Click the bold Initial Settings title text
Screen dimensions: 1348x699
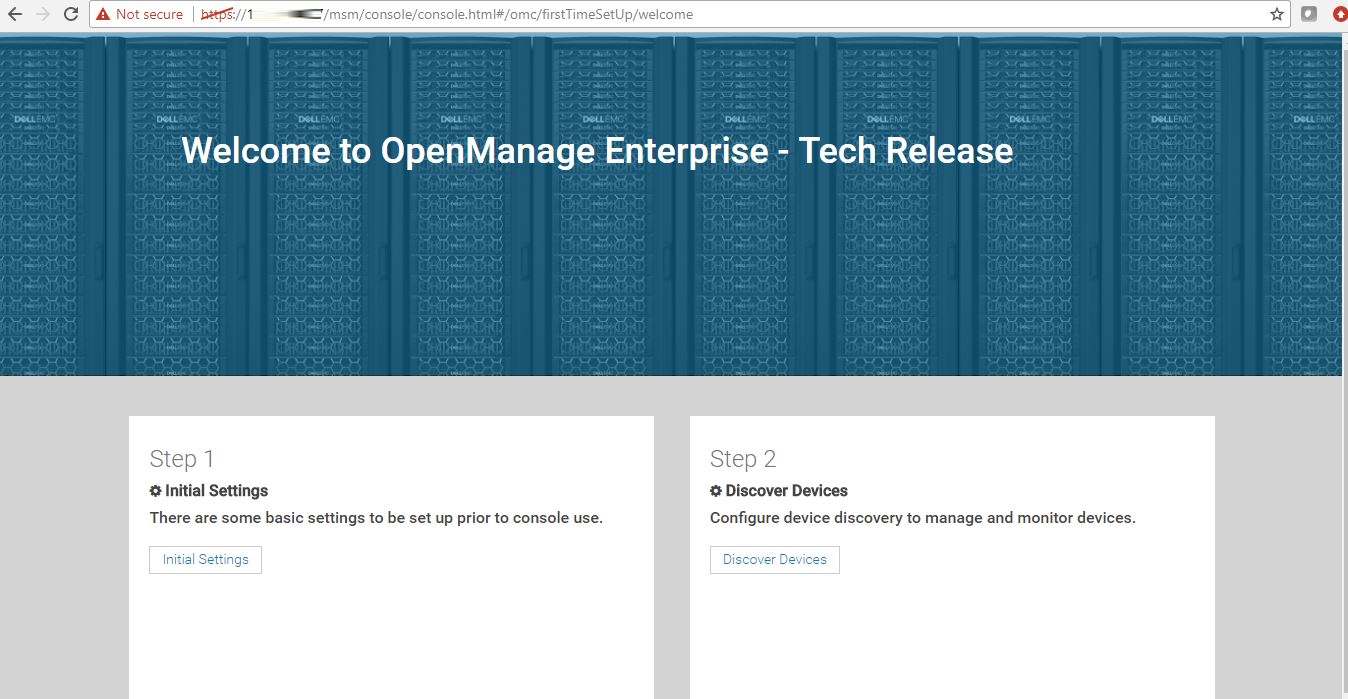[216, 491]
